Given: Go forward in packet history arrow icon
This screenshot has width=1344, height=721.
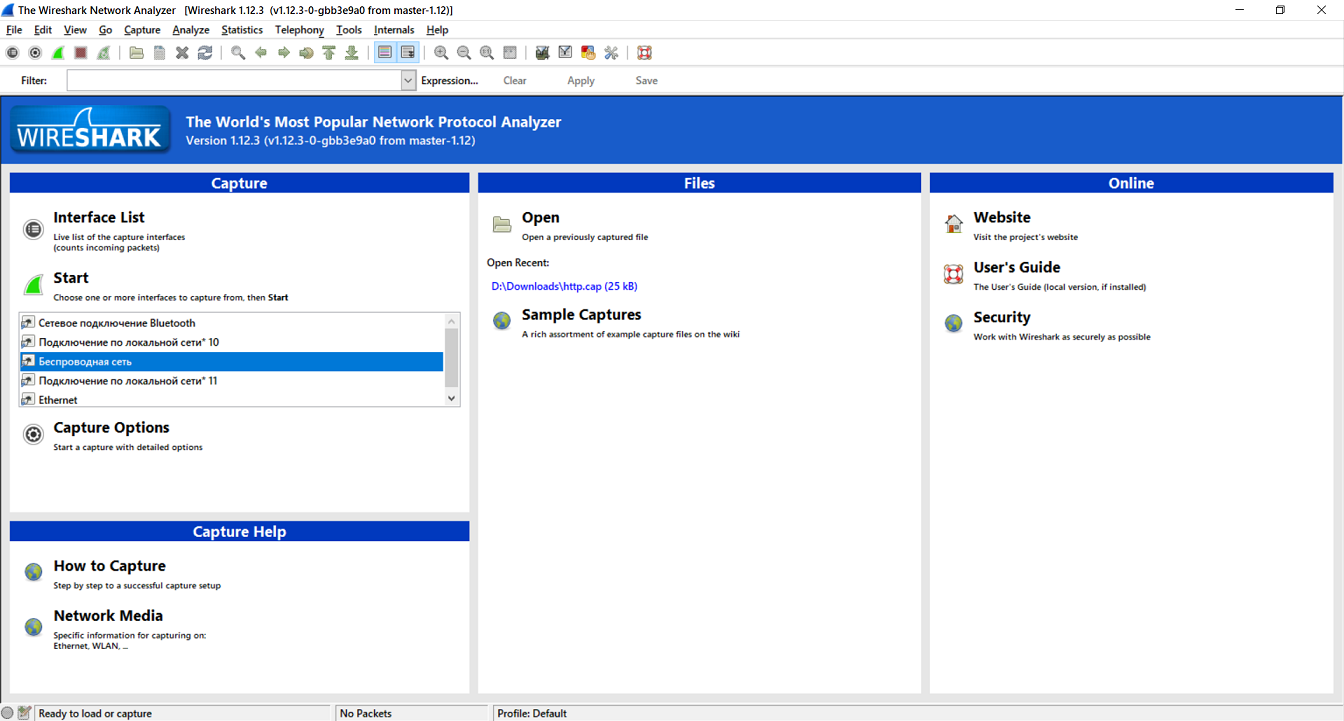Looking at the screenshot, I should pos(284,53).
